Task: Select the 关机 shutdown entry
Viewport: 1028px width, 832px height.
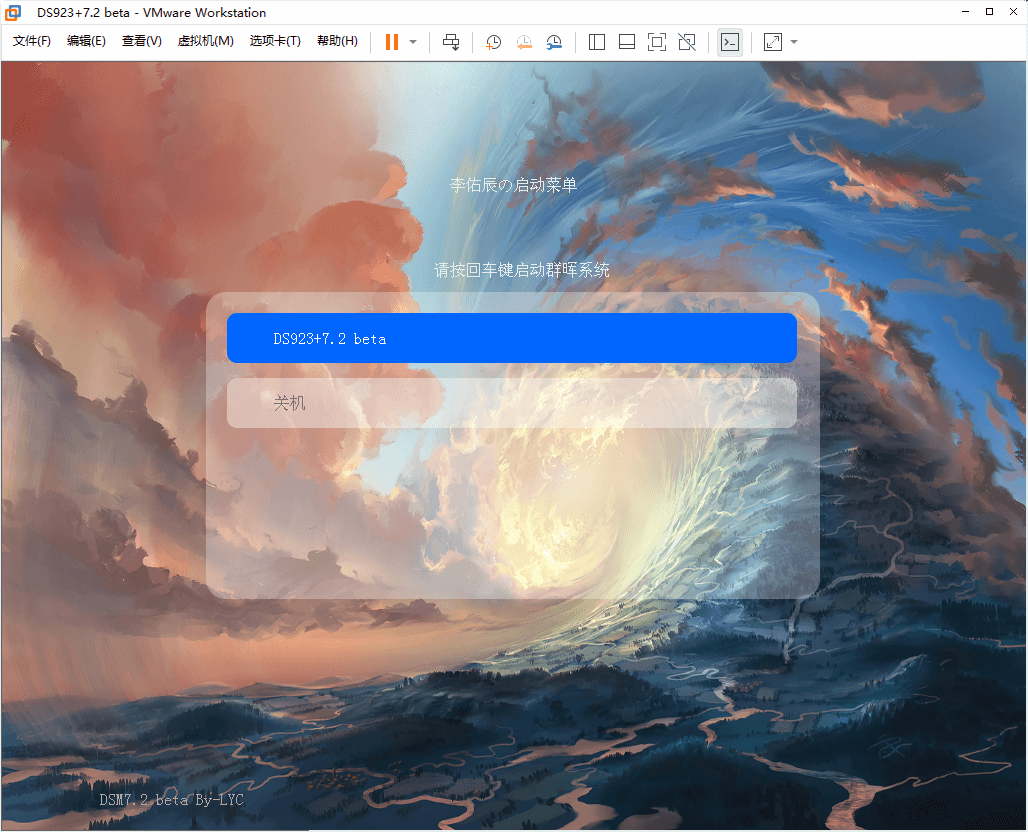Action: (512, 403)
